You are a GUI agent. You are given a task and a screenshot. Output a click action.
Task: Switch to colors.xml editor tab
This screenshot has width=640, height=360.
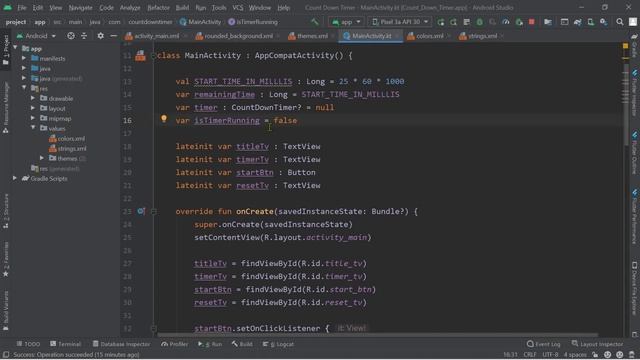coord(429,36)
